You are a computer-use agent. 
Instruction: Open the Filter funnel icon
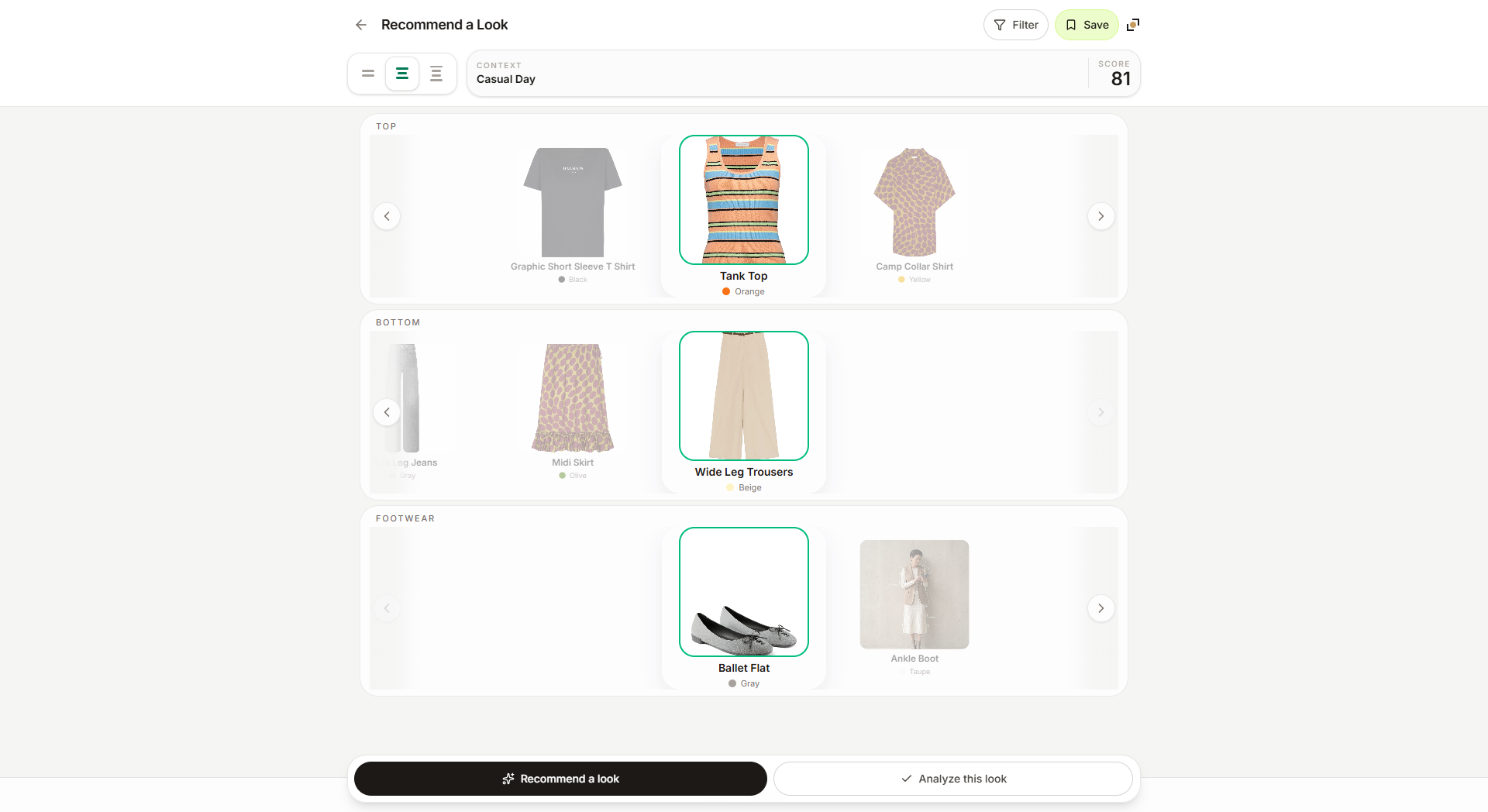[1000, 24]
